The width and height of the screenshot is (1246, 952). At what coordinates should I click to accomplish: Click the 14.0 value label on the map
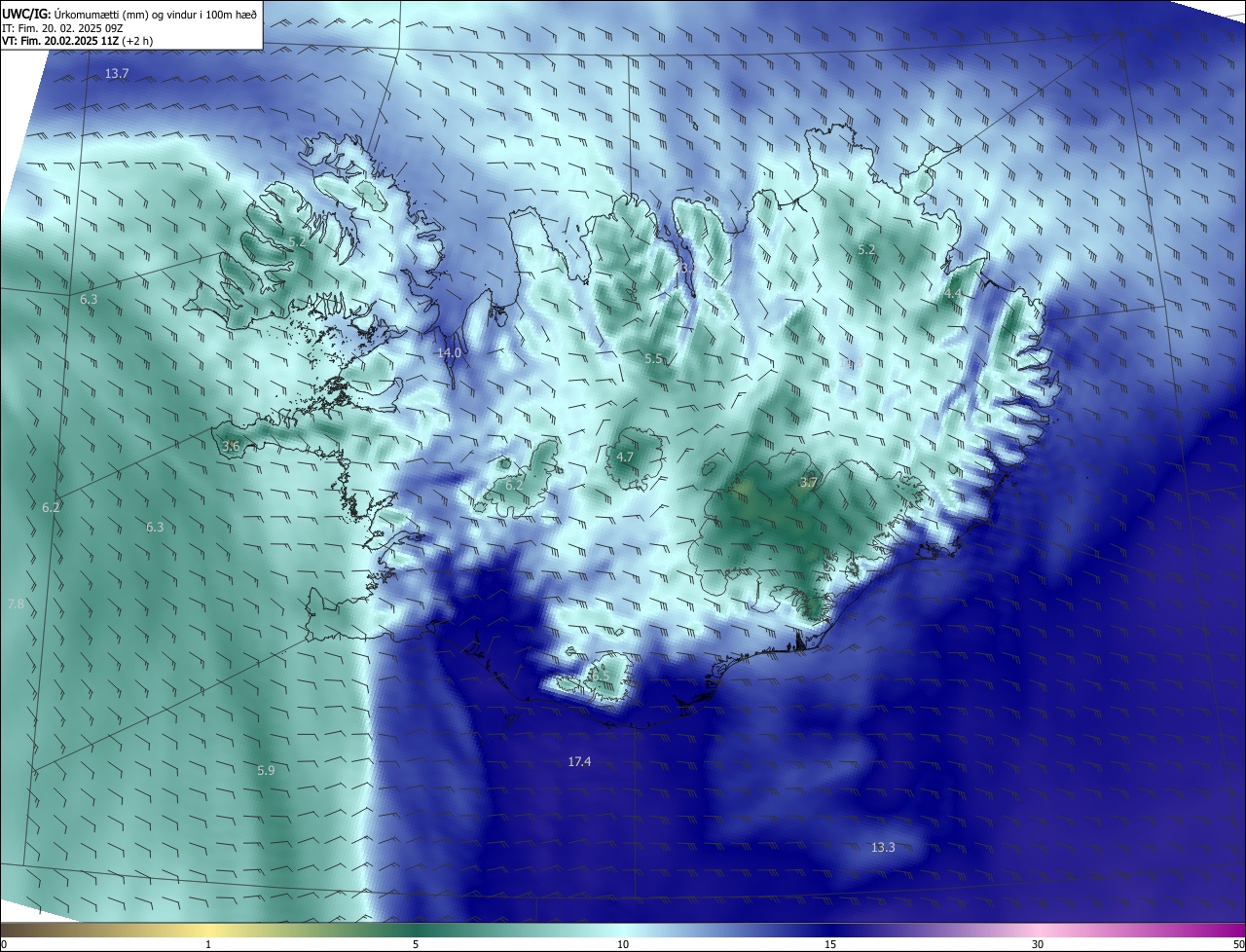pos(449,352)
